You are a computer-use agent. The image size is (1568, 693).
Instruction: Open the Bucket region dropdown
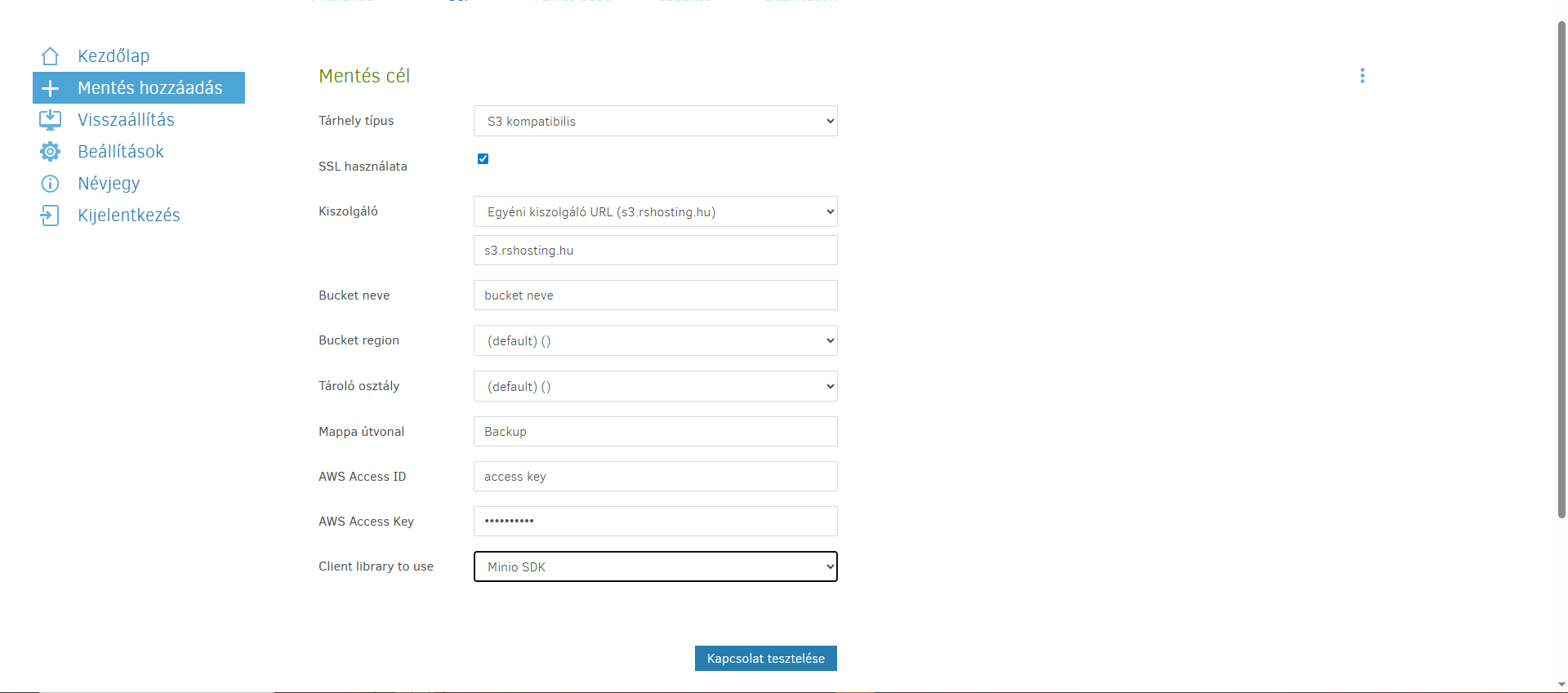click(655, 340)
